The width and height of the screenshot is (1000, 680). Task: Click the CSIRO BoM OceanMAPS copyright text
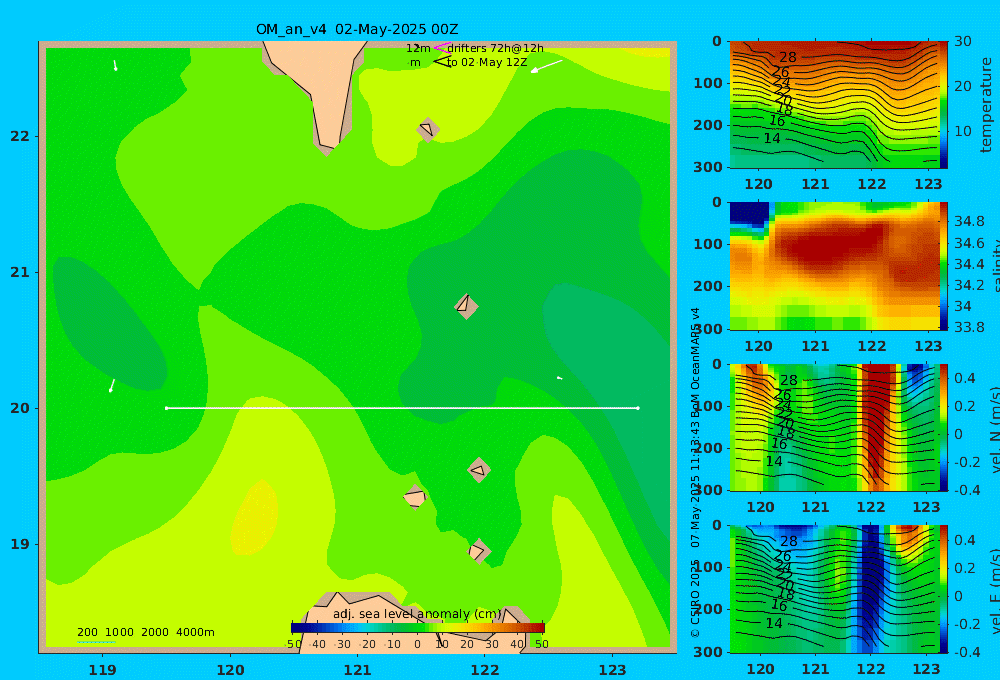pos(695,473)
